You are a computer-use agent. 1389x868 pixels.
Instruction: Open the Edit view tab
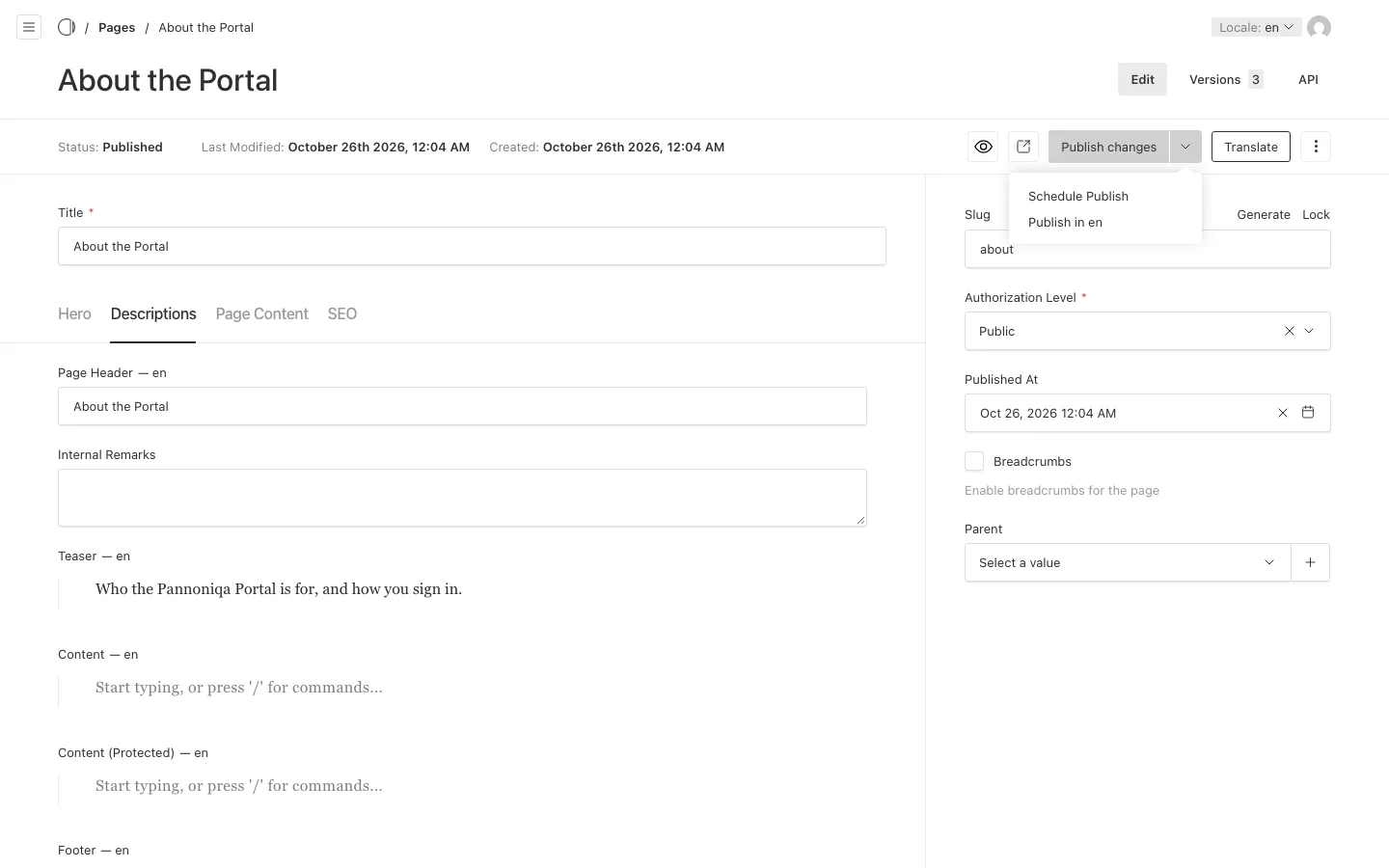[x=1142, y=79]
